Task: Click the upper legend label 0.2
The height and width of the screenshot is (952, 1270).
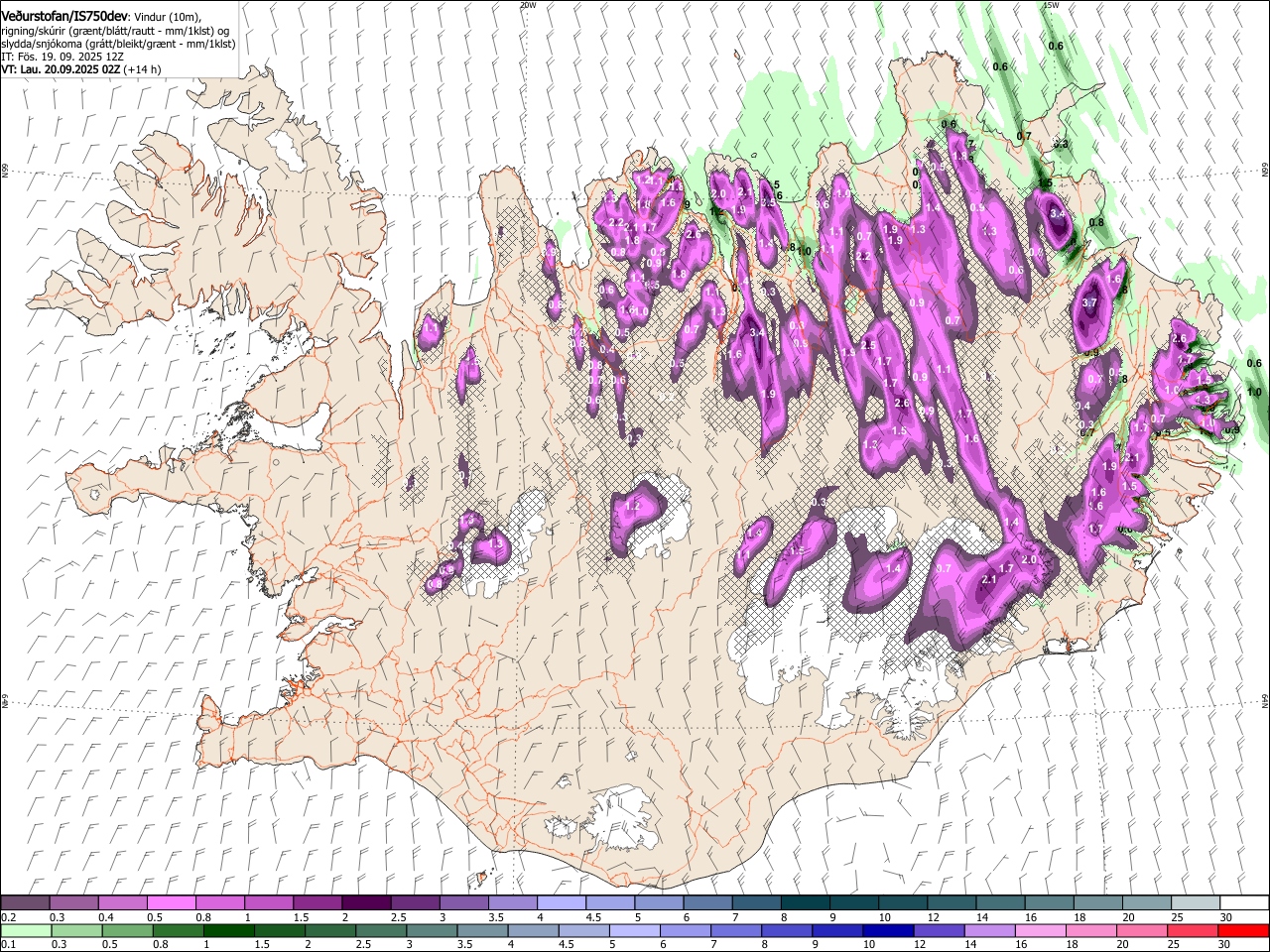Action: pyautogui.click(x=8, y=917)
